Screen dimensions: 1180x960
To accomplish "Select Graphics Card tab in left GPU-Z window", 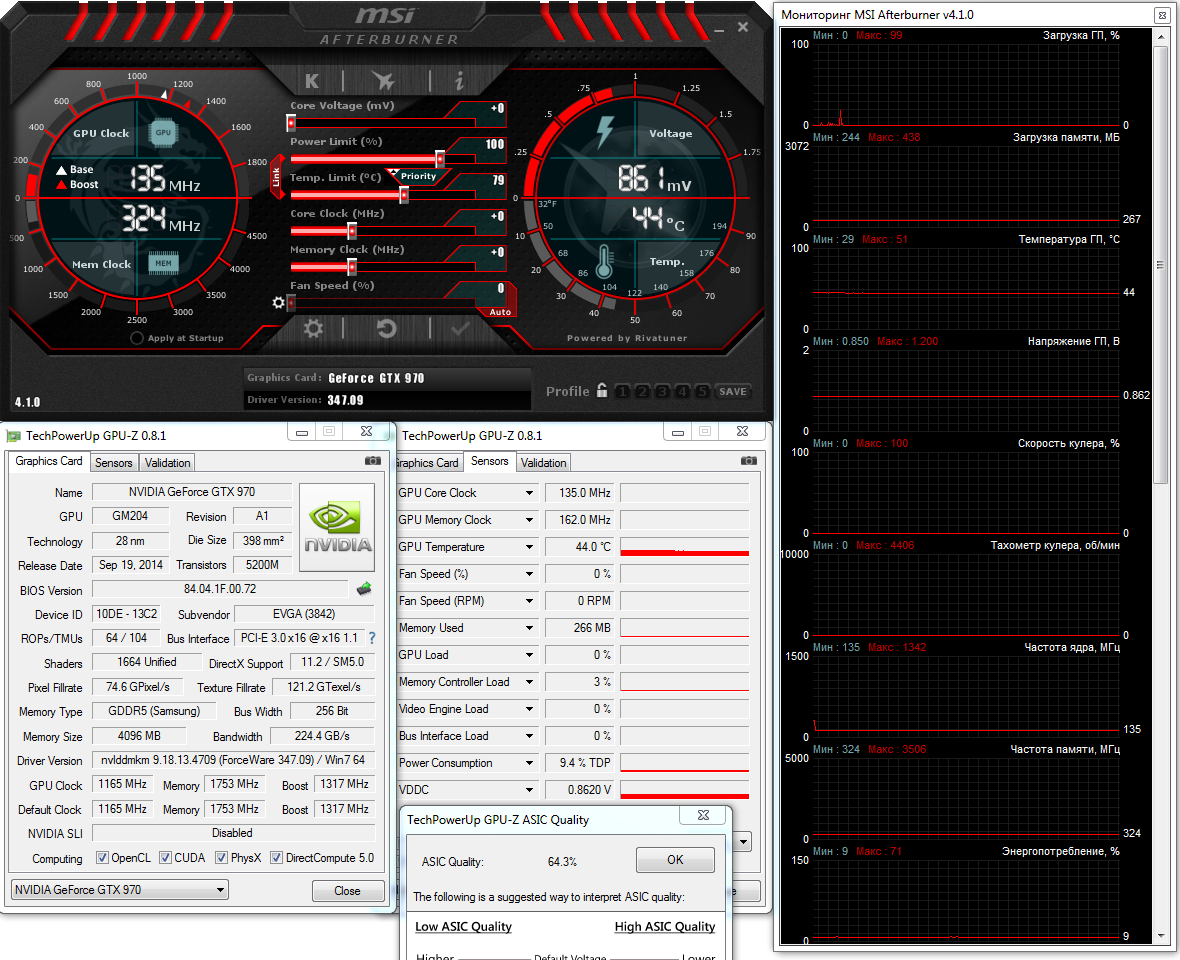I will point(48,461).
